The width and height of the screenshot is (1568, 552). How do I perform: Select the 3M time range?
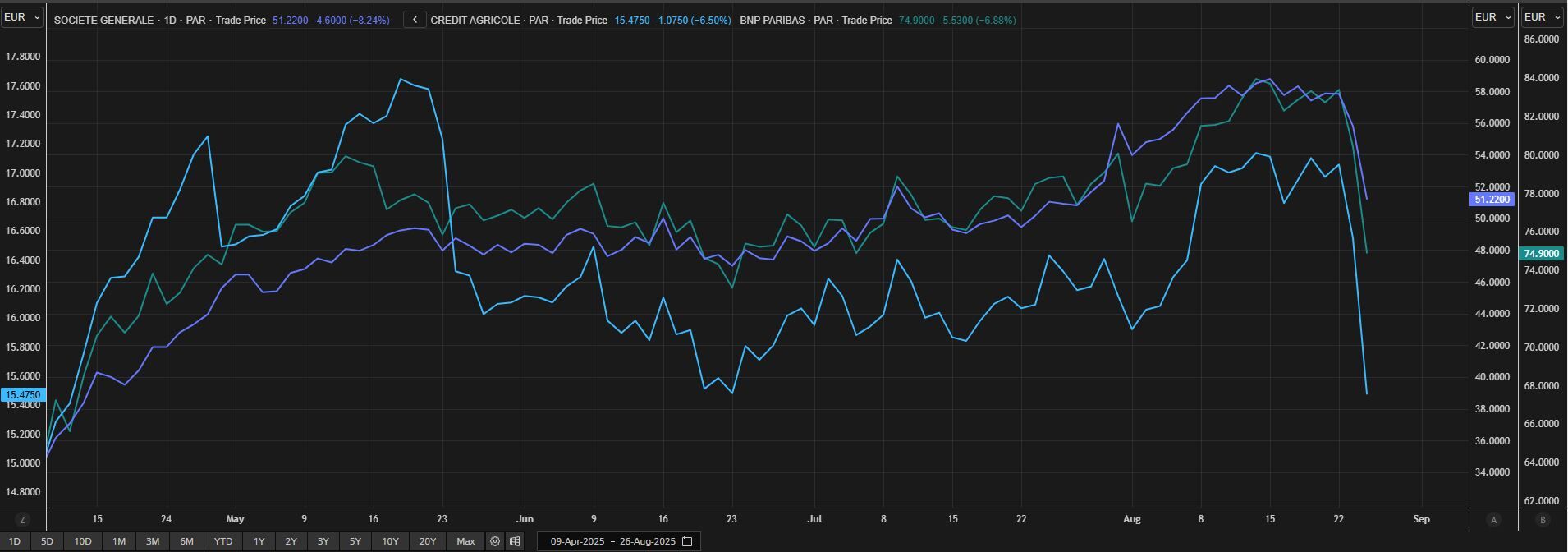click(x=153, y=541)
